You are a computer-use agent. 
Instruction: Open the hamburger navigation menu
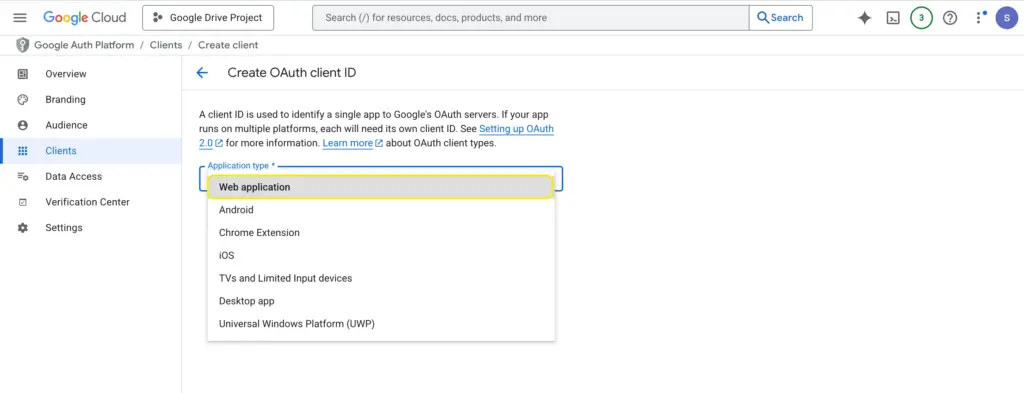click(20, 18)
